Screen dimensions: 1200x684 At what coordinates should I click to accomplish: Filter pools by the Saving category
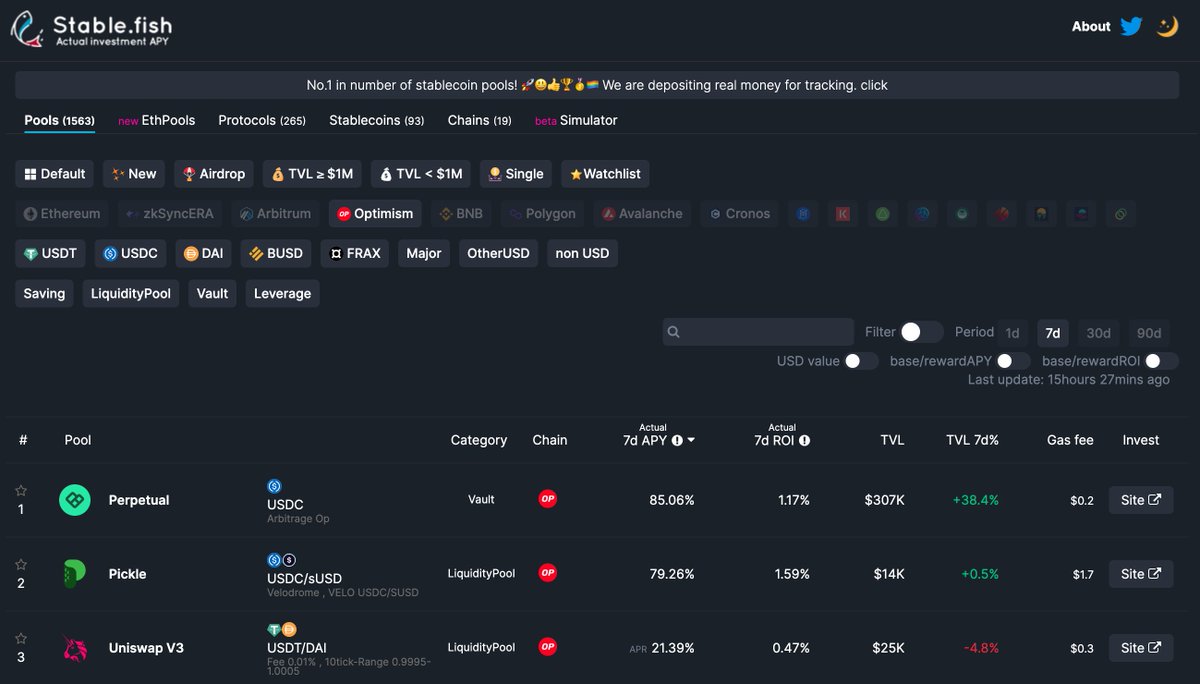click(44, 294)
